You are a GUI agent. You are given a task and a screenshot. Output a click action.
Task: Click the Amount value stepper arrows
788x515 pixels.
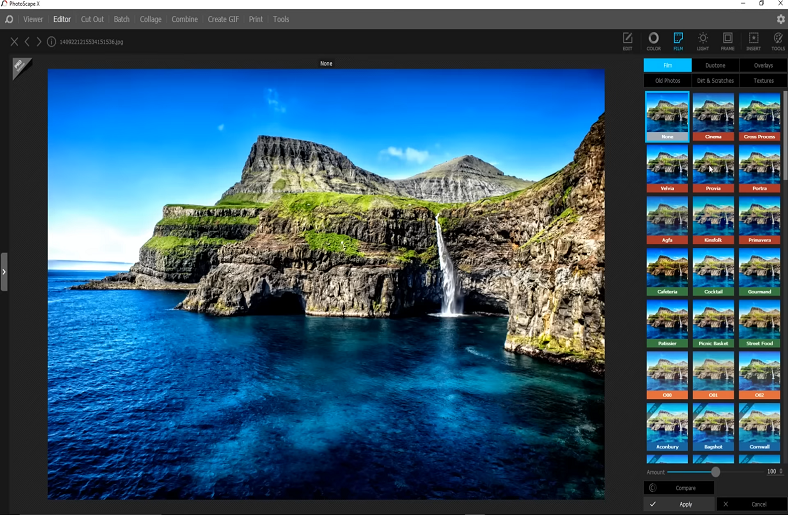[781, 471]
